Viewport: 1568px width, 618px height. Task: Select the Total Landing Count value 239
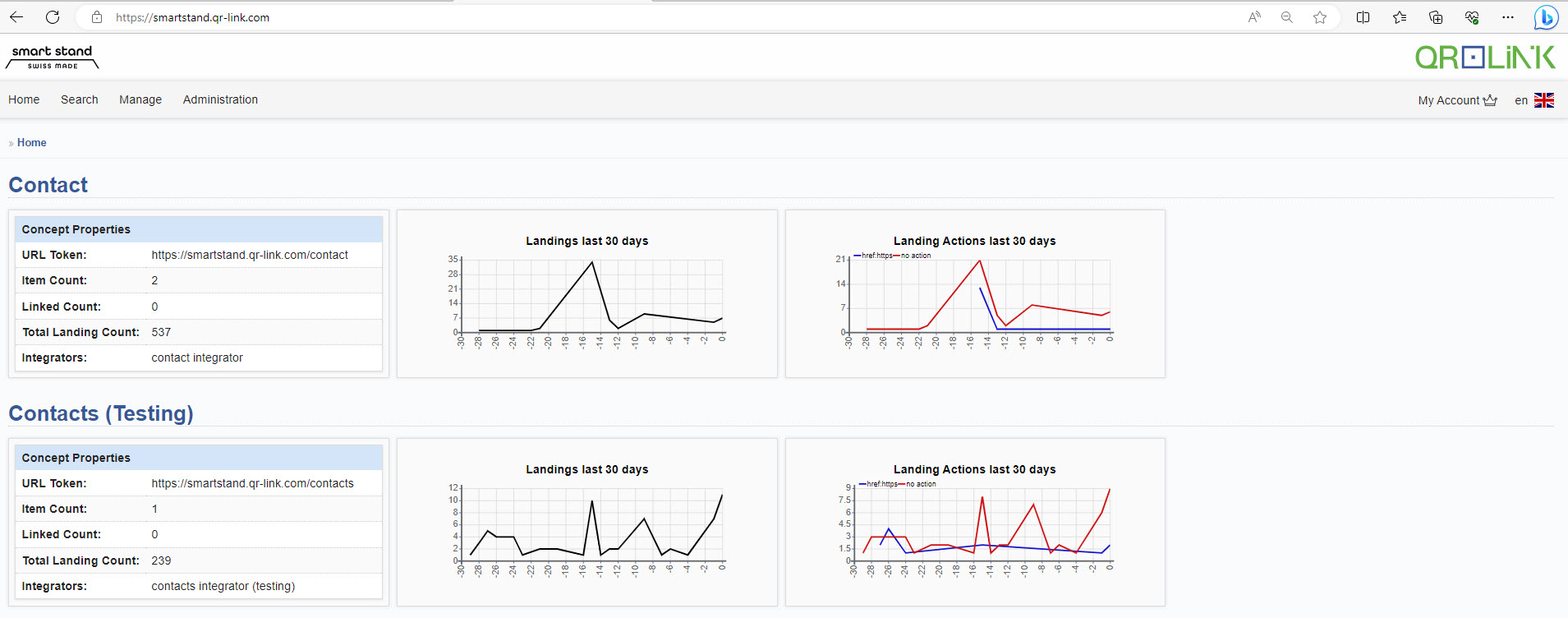(161, 560)
